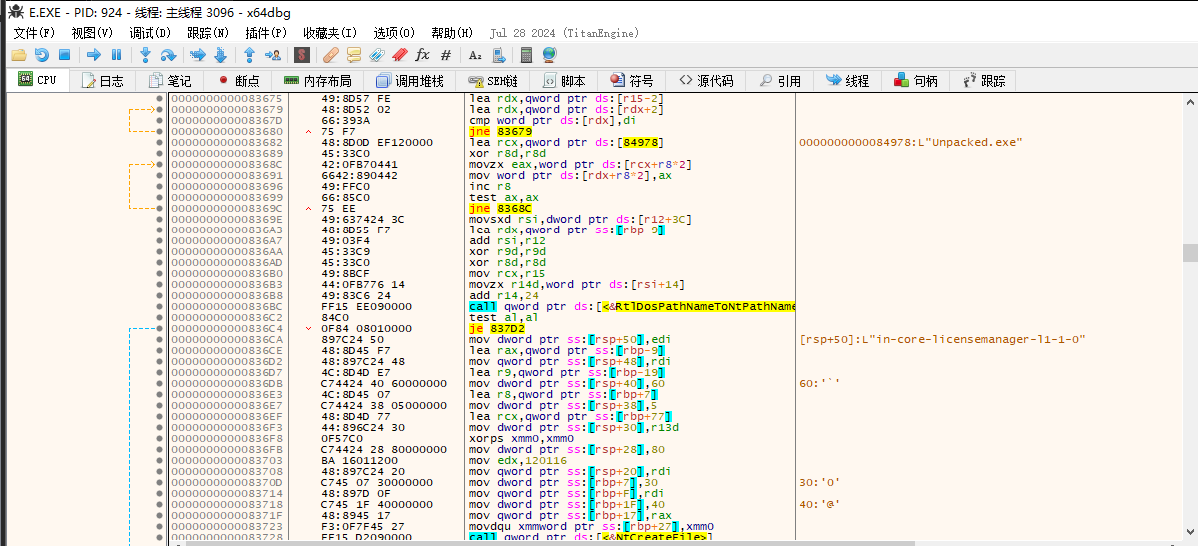Toggle breakpoint bullet at address 00000000000836BC
Screen dimensions: 1198x546
tap(159, 306)
